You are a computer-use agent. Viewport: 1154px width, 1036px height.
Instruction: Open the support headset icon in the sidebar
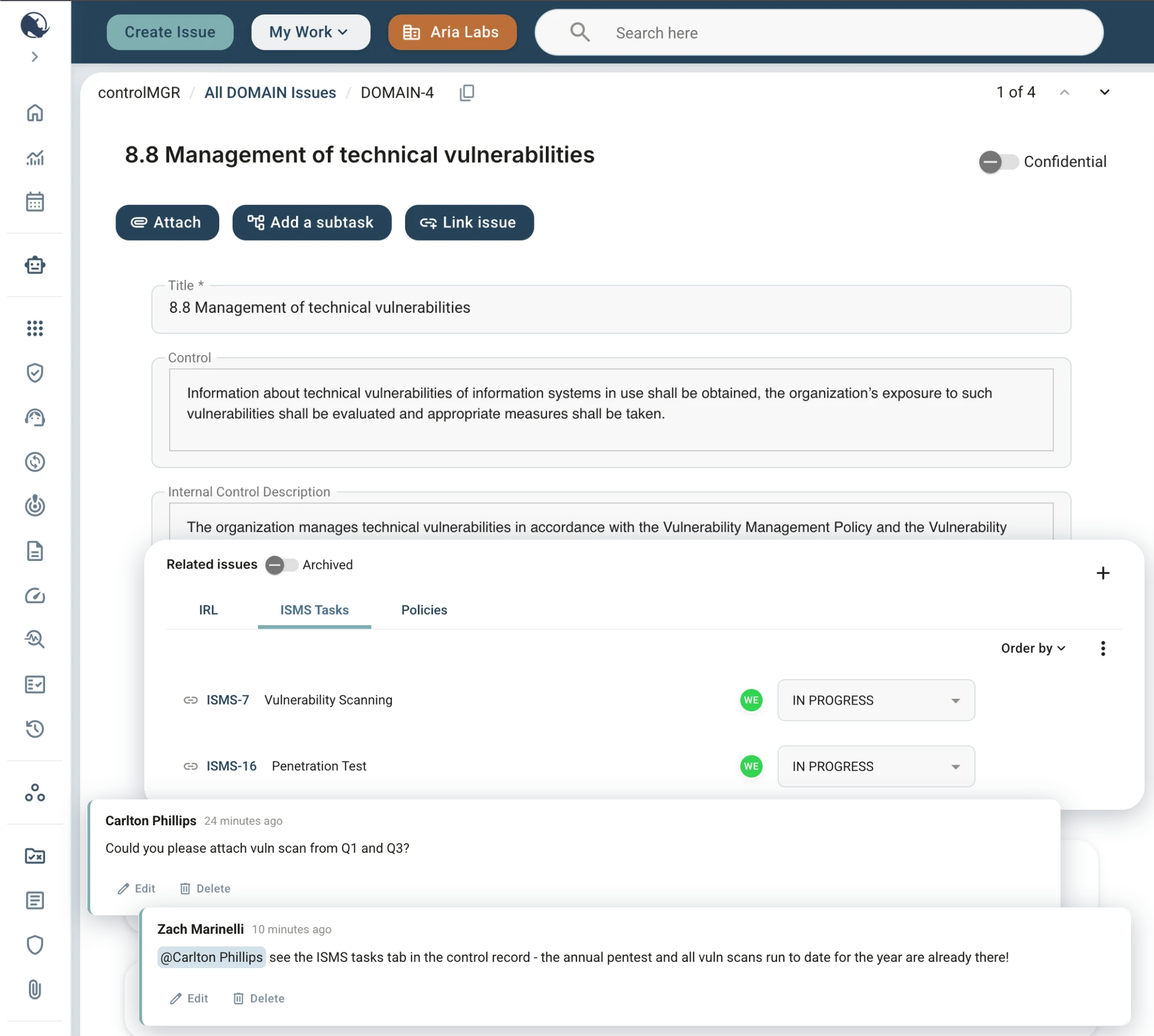35,417
